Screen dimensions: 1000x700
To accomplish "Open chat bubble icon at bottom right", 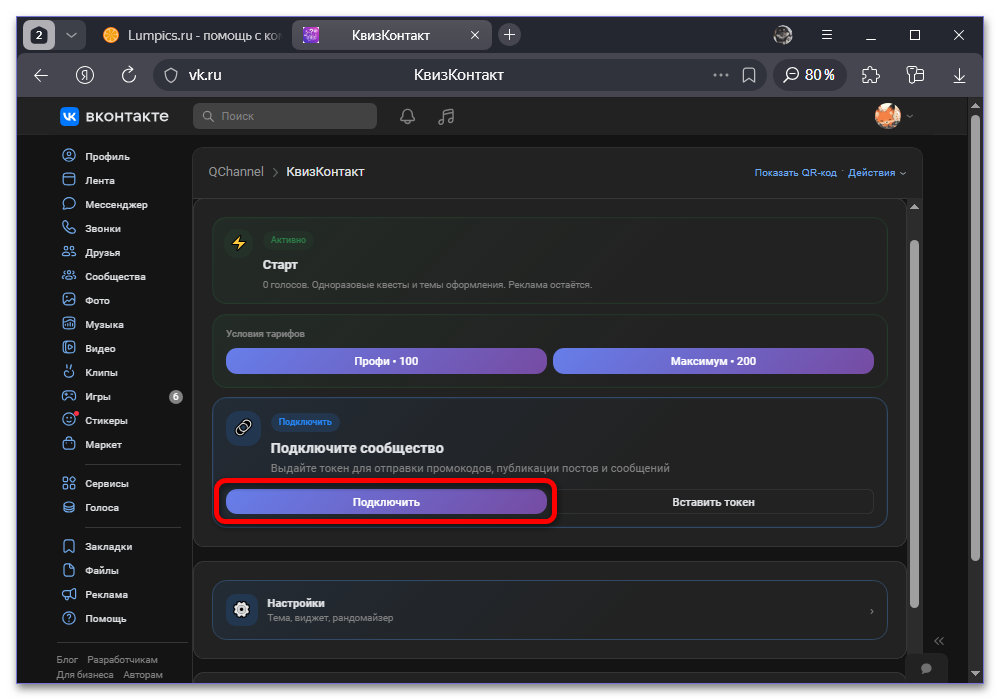I will [926, 668].
